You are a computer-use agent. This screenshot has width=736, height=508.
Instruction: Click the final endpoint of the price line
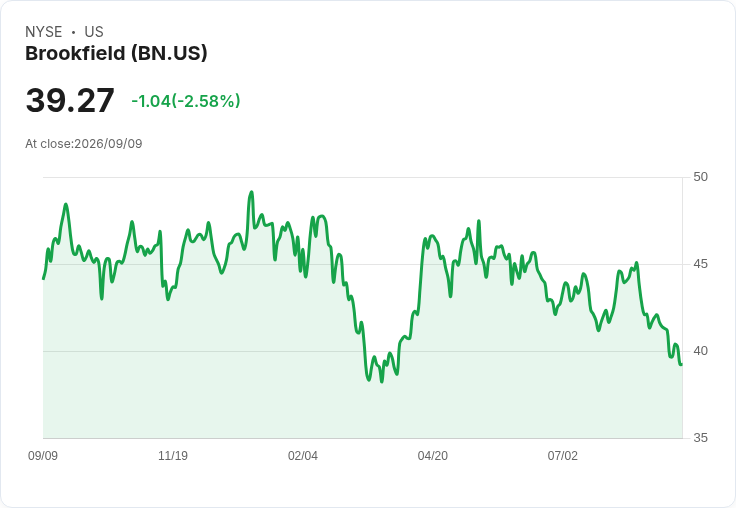tap(681, 364)
